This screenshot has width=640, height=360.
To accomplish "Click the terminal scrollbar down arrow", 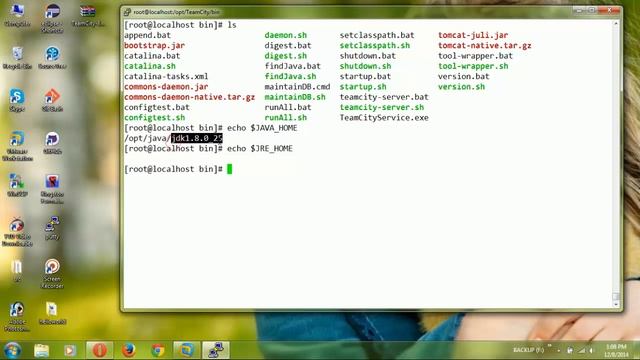I will (616, 304).
